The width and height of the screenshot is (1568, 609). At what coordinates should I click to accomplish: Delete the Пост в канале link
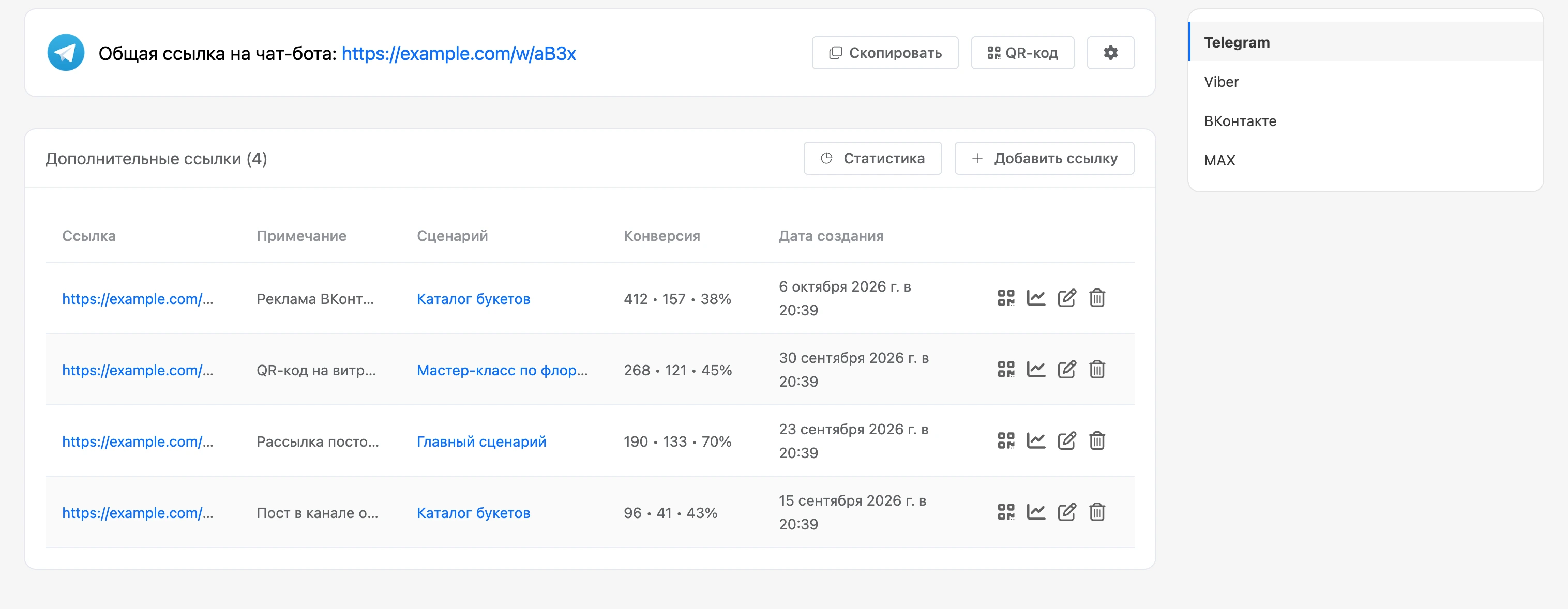[x=1097, y=512]
